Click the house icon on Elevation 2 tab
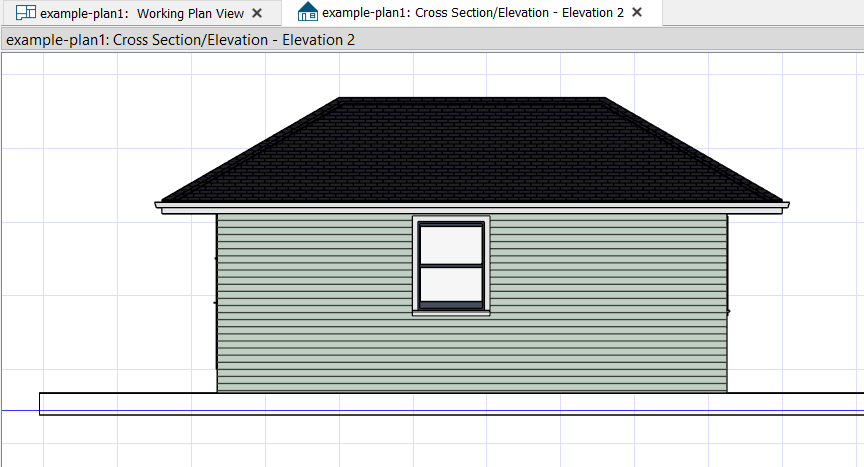This screenshot has width=864, height=467. click(x=307, y=12)
